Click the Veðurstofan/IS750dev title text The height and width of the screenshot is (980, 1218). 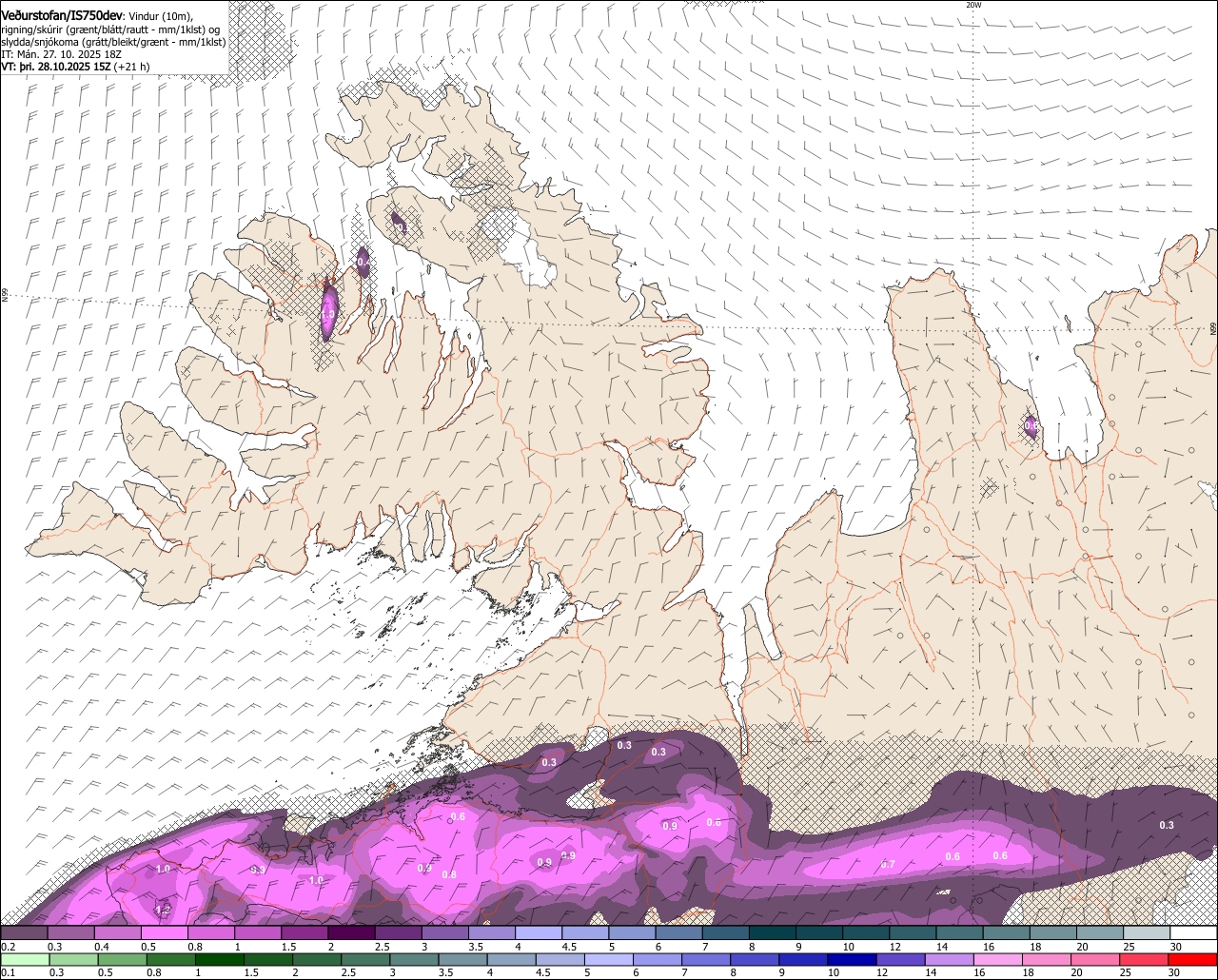pyautogui.click(x=62, y=15)
